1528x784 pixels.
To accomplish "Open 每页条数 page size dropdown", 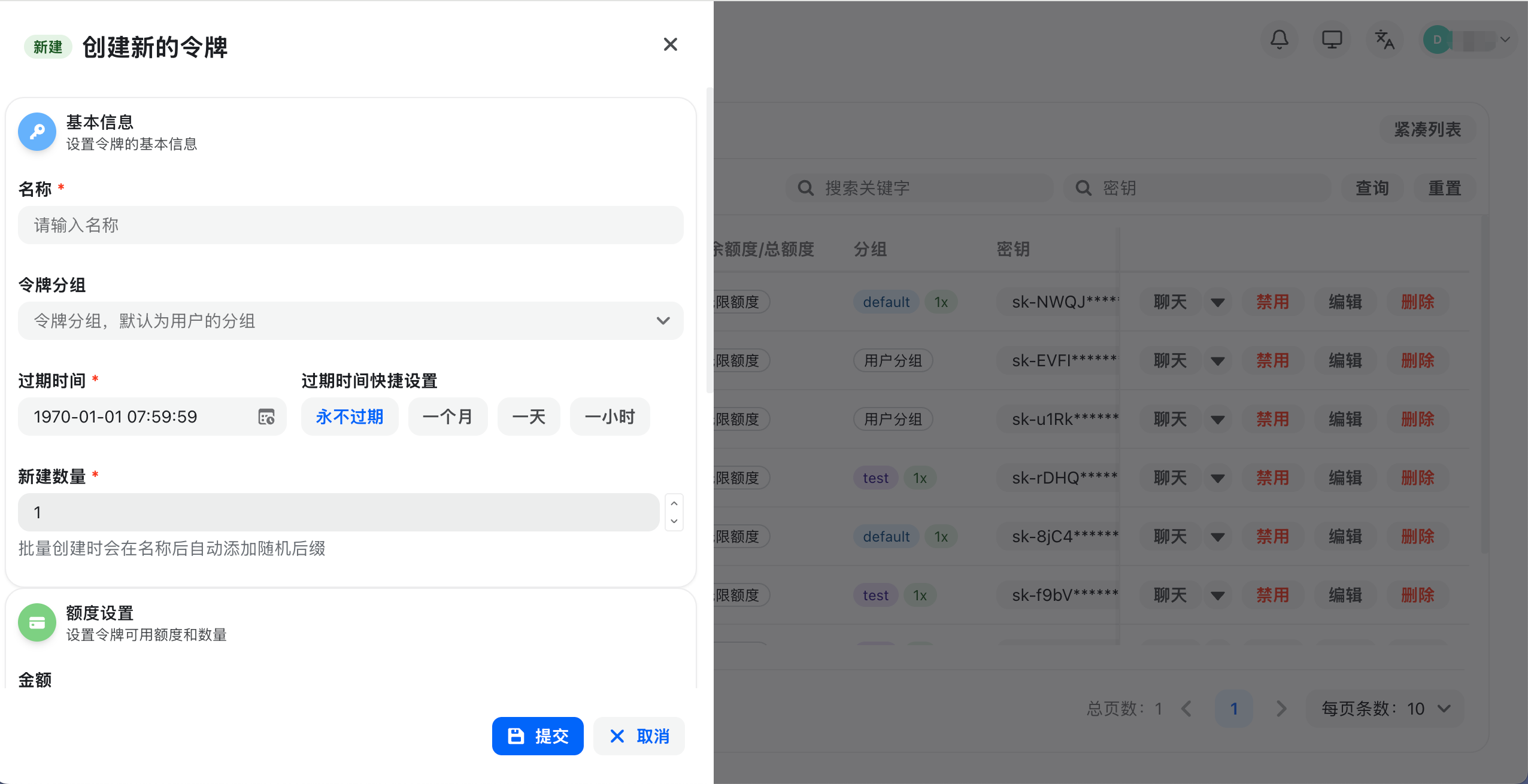I will tap(1385, 709).
